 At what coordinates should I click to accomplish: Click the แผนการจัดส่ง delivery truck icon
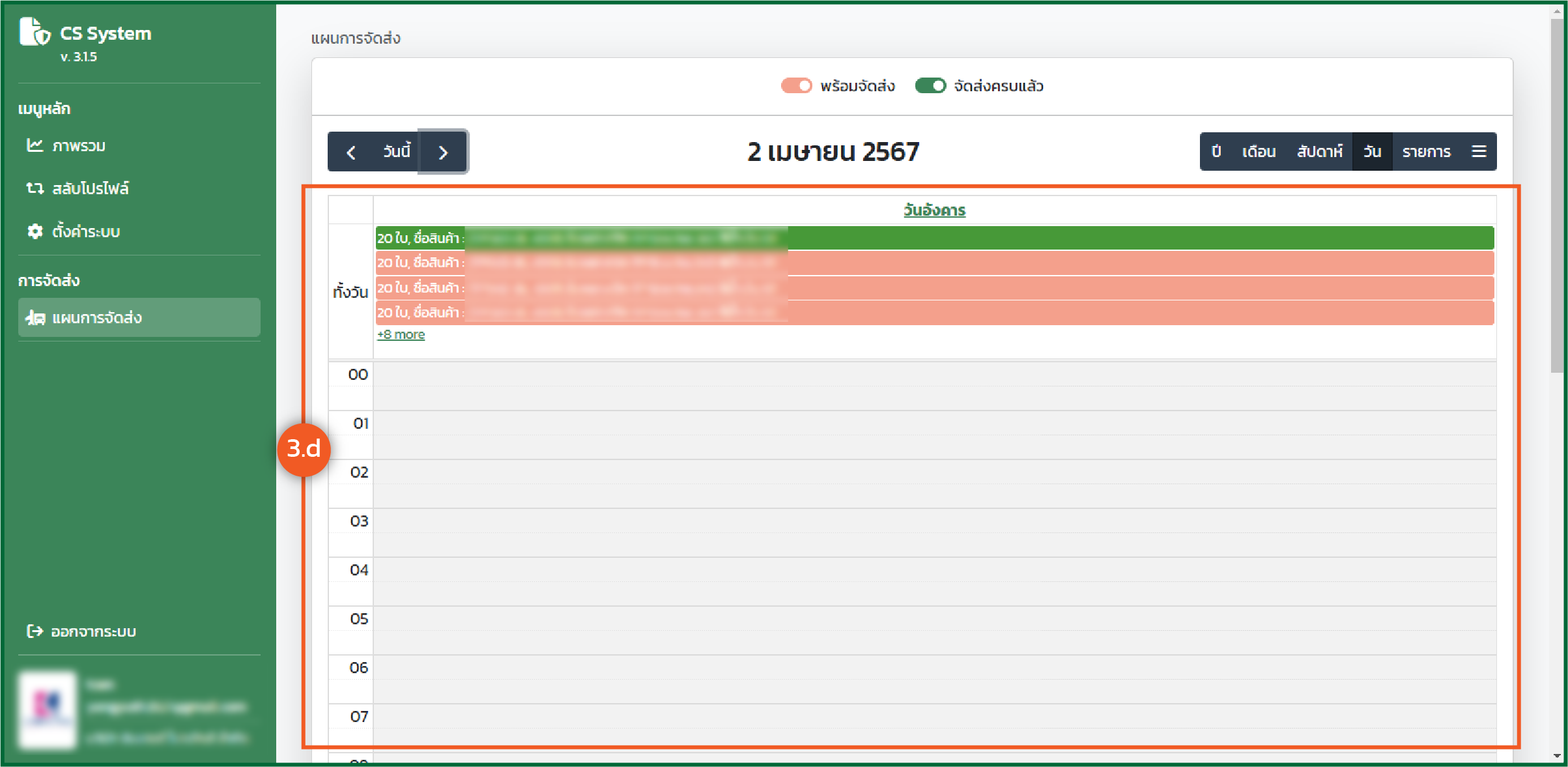click(35, 318)
